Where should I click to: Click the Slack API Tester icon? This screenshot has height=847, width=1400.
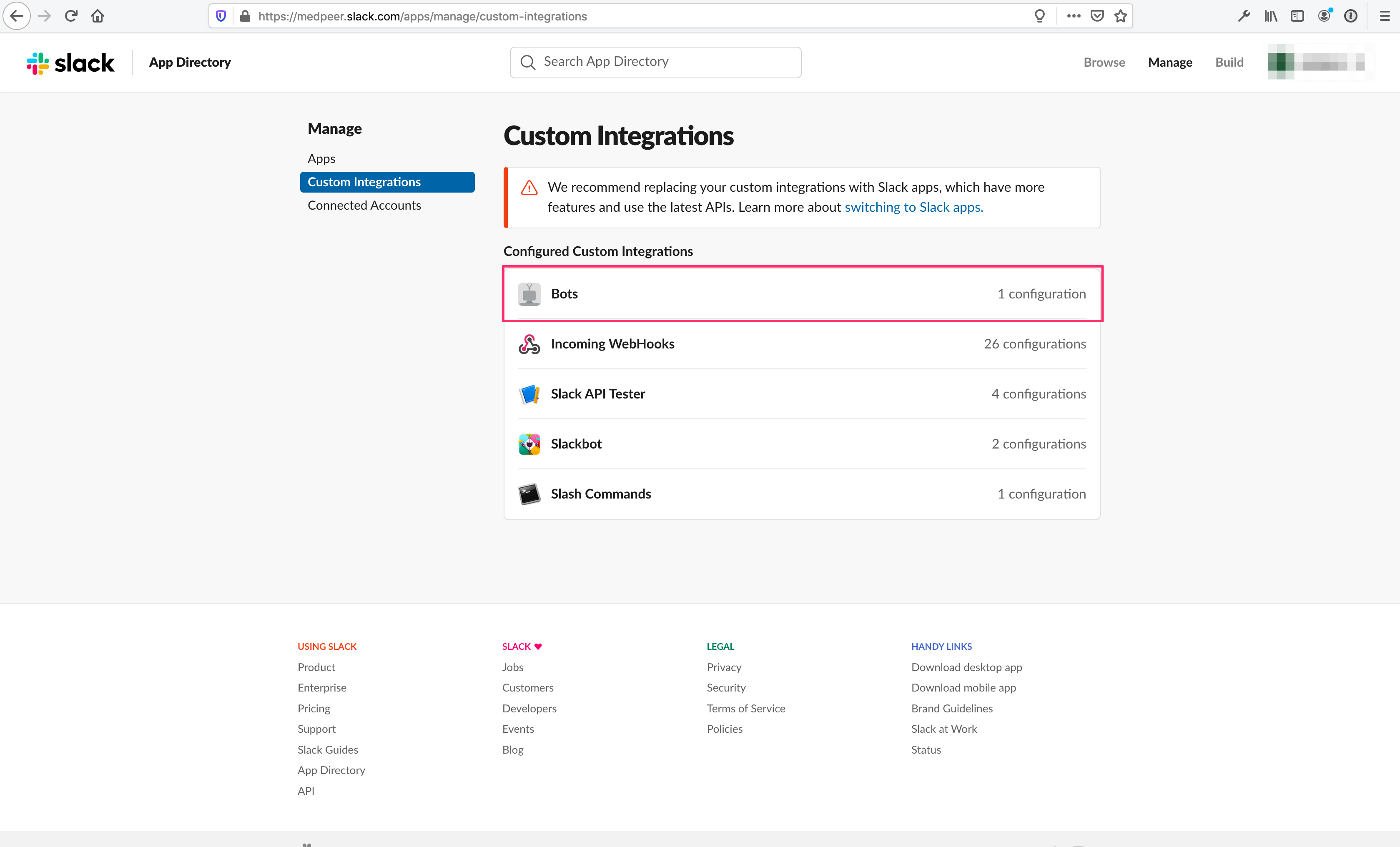[529, 394]
